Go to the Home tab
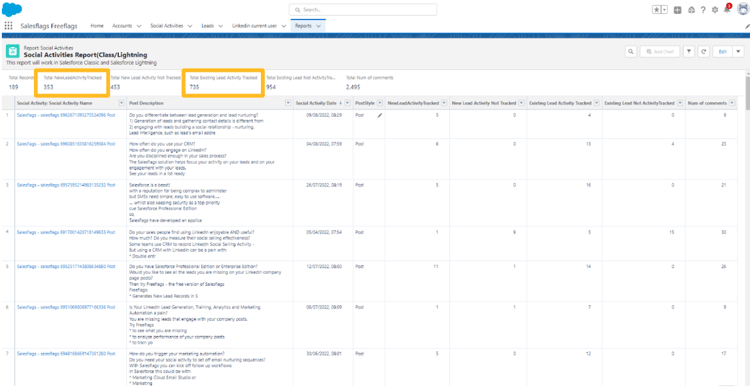750x390 pixels. (97, 26)
